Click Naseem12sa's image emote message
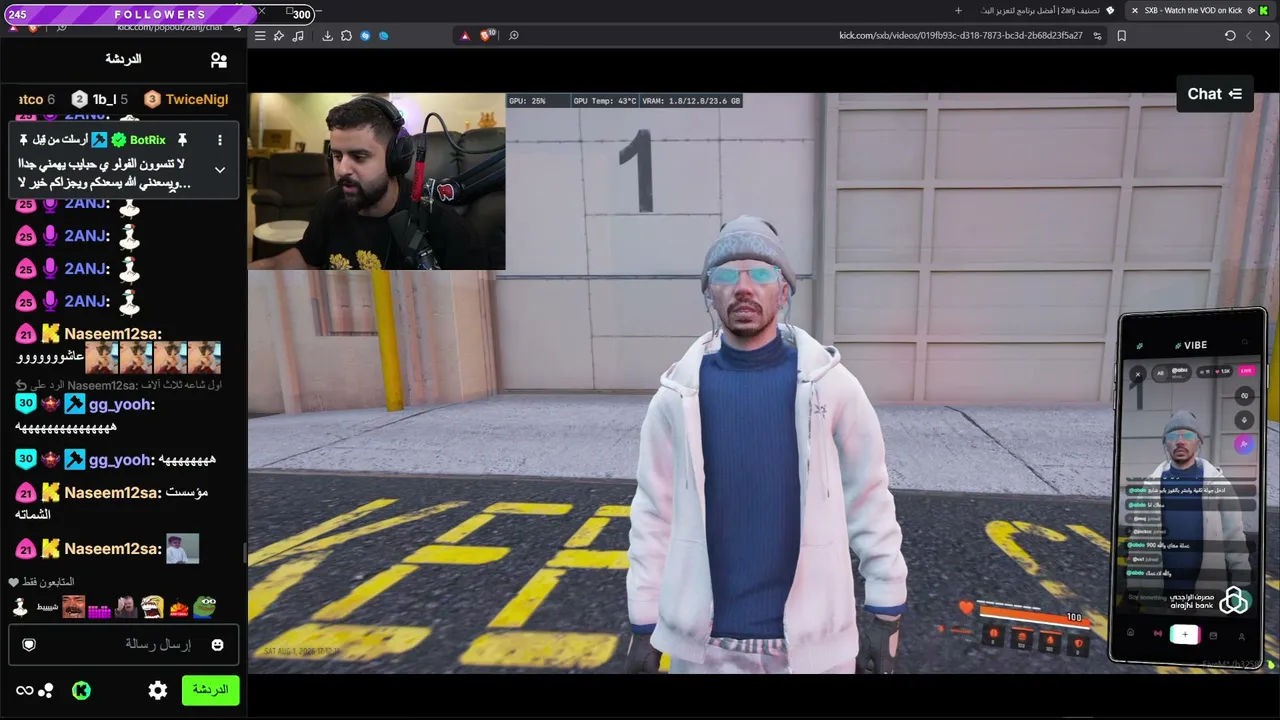 click(x=182, y=549)
